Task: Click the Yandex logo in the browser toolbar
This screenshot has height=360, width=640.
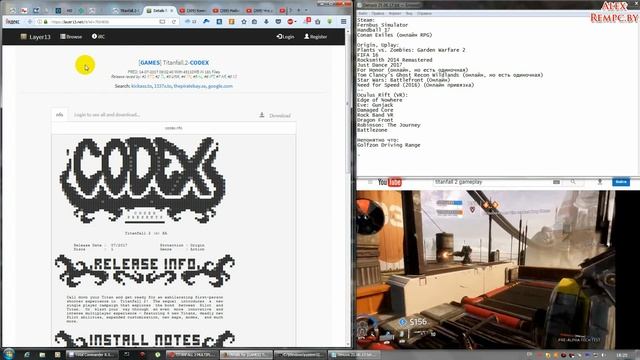Action: tap(12, 22)
